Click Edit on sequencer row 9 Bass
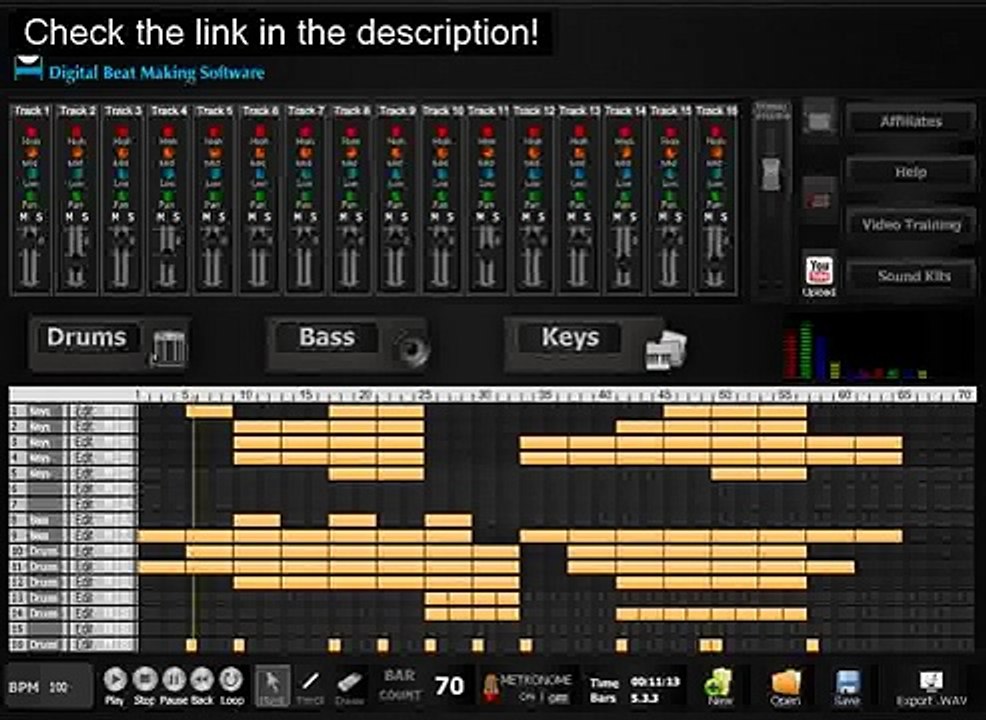 [x=102, y=536]
